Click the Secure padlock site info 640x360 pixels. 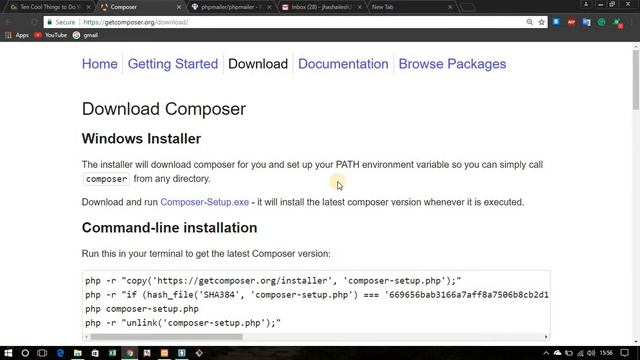[61, 22]
